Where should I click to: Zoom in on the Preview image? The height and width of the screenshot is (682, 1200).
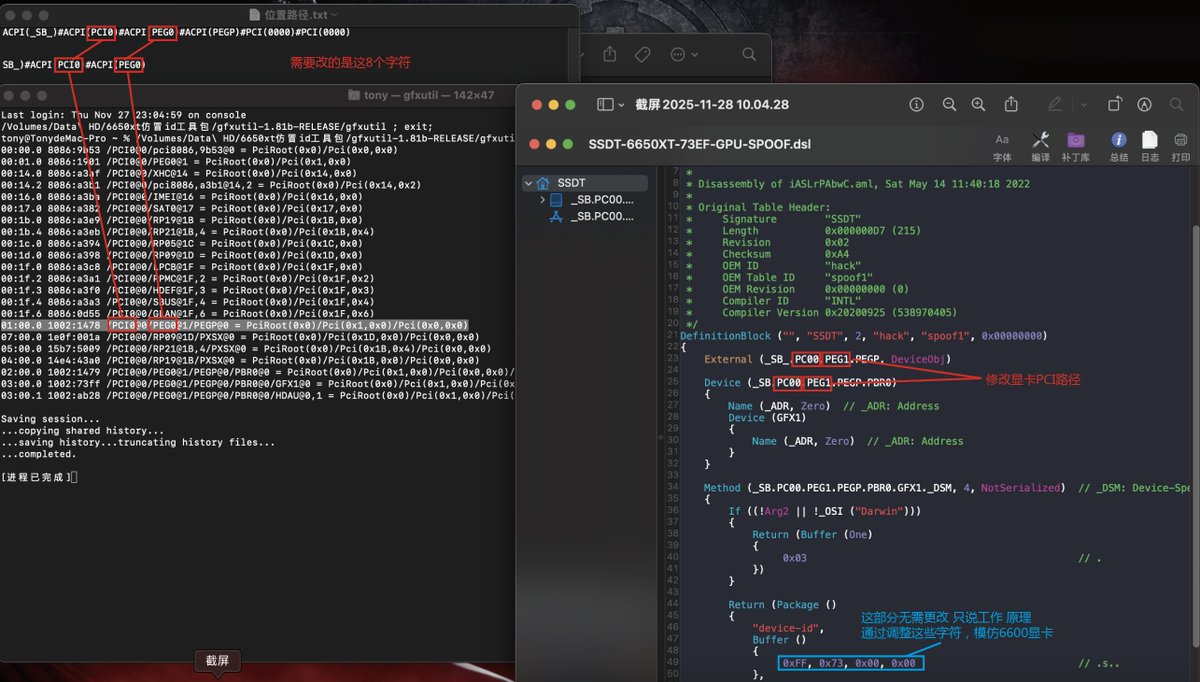click(x=979, y=104)
